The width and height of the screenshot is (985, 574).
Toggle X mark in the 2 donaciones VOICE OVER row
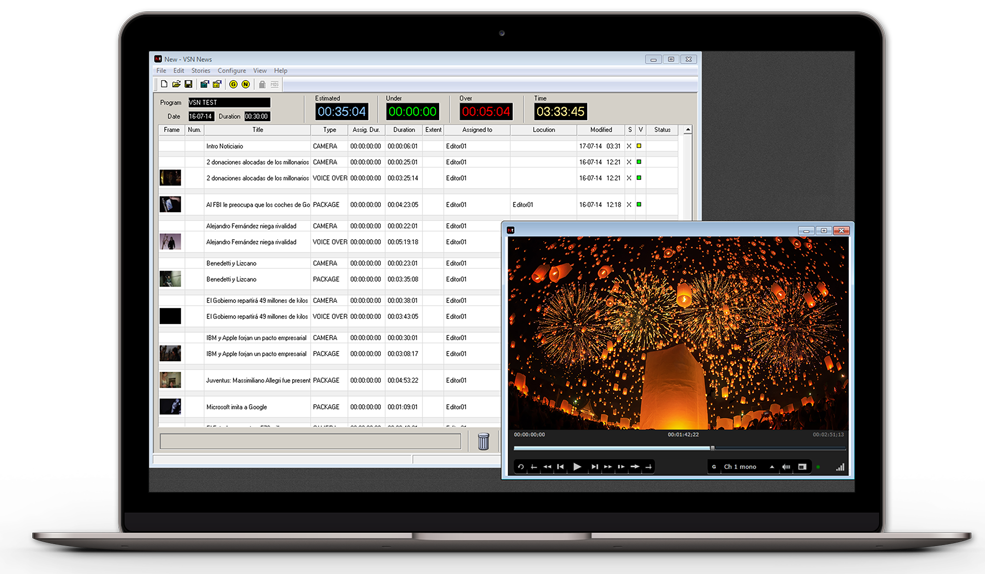pos(629,178)
